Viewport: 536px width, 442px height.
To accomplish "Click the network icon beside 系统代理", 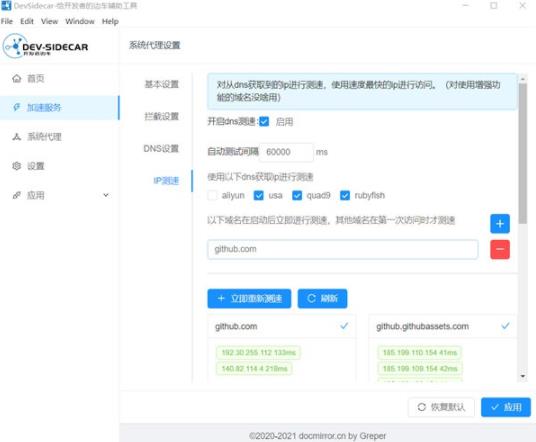I will click(x=16, y=137).
